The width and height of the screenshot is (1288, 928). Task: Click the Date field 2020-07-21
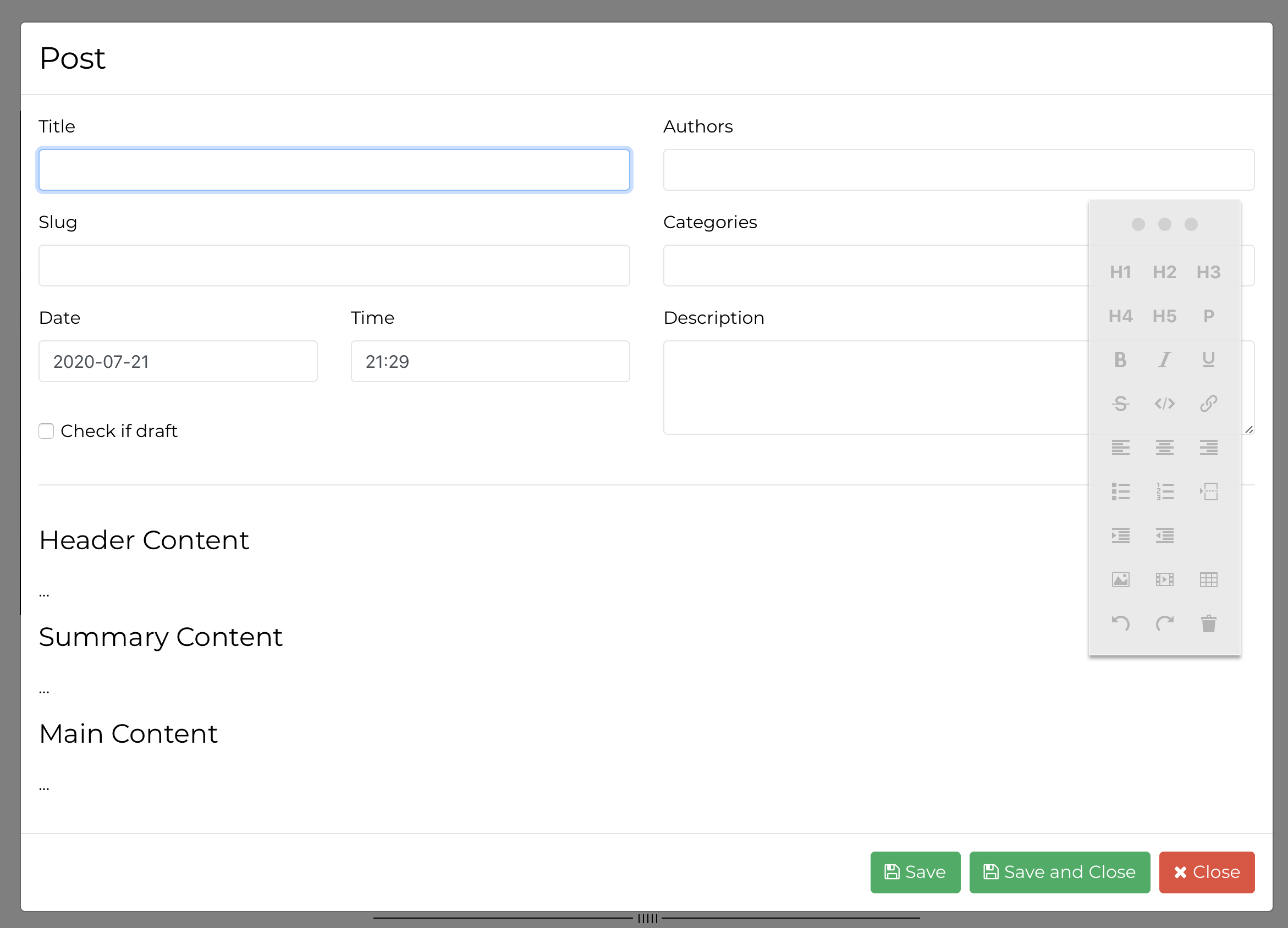coord(178,361)
